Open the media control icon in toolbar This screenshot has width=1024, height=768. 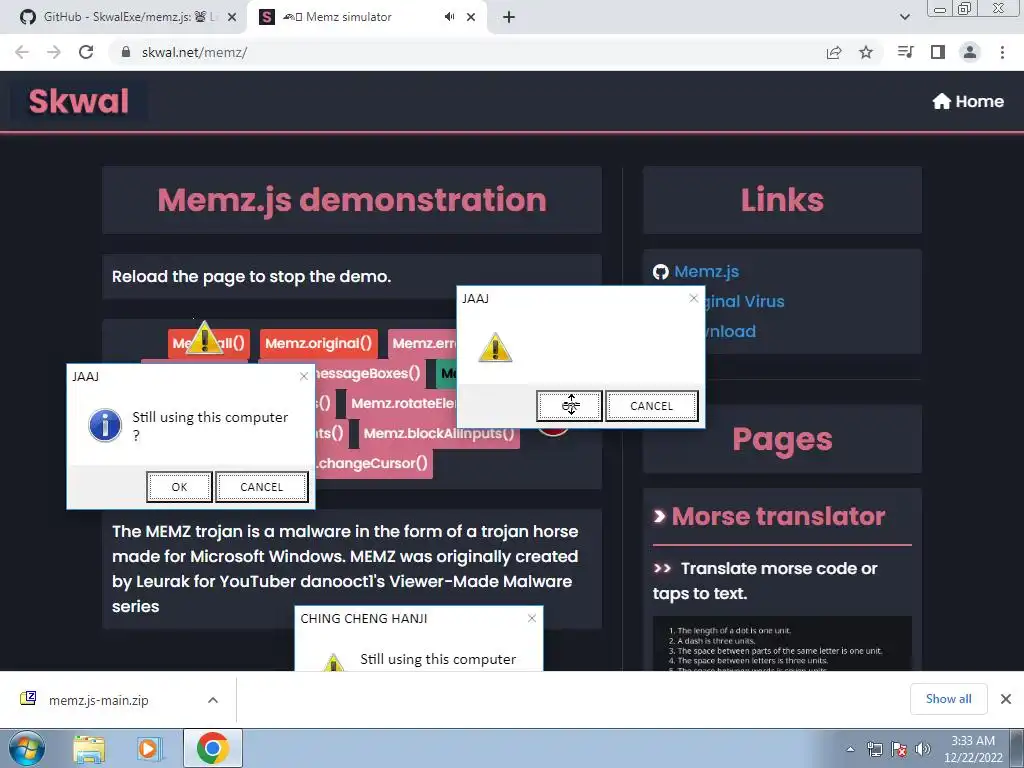(x=905, y=52)
